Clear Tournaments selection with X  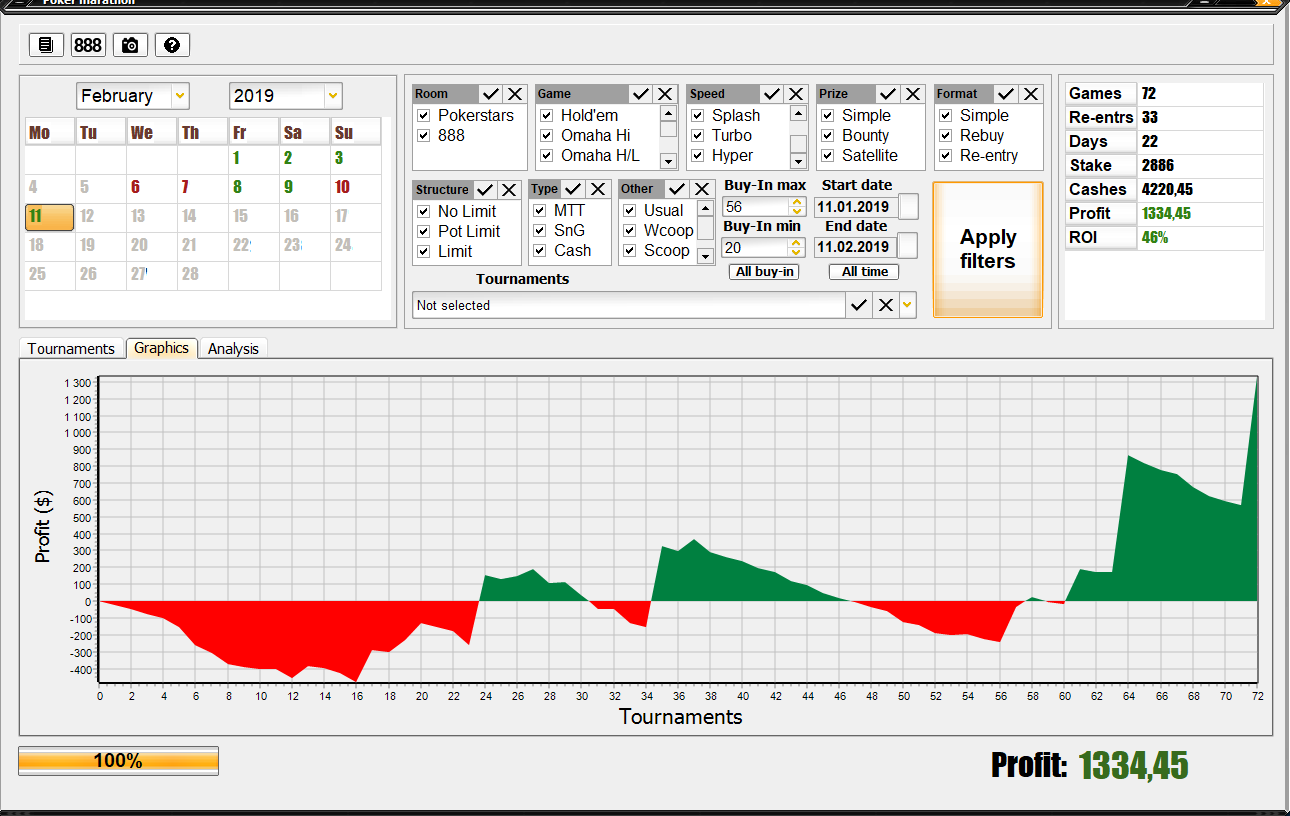coord(885,305)
